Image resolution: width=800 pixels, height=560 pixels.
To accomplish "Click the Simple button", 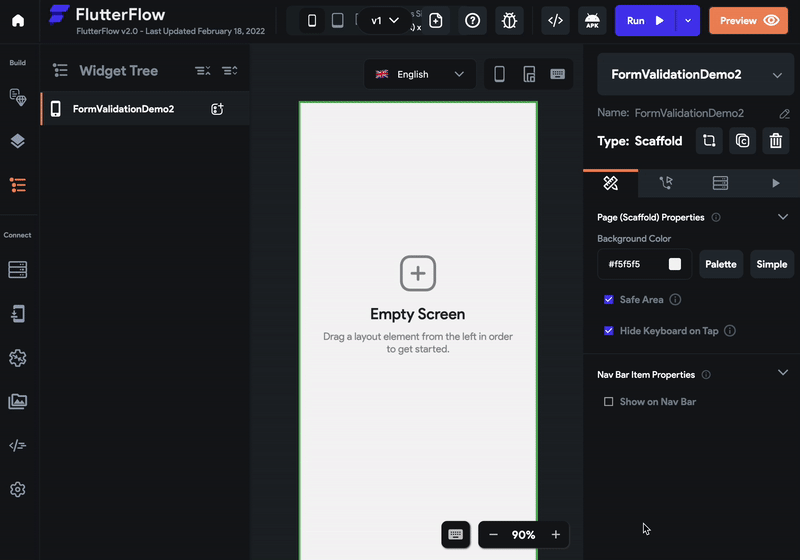I will pyautogui.click(x=772, y=264).
